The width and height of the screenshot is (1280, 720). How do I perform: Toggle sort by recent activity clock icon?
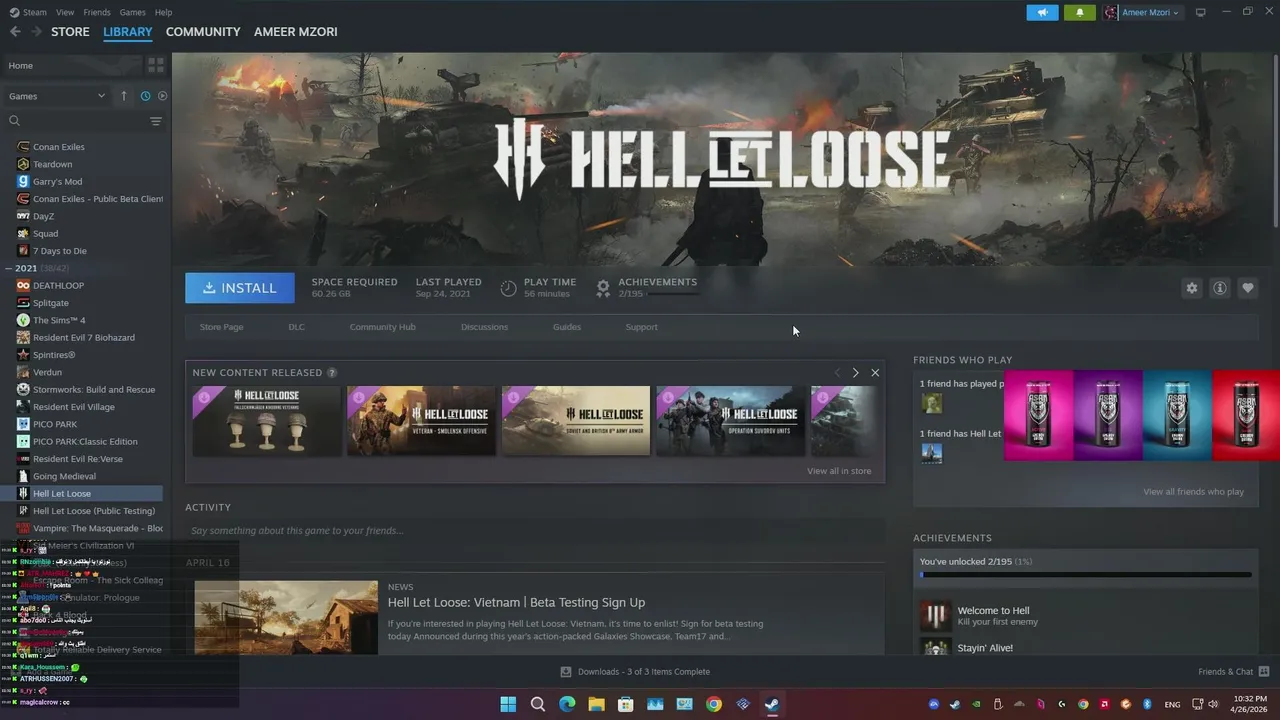tap(145, 96)
